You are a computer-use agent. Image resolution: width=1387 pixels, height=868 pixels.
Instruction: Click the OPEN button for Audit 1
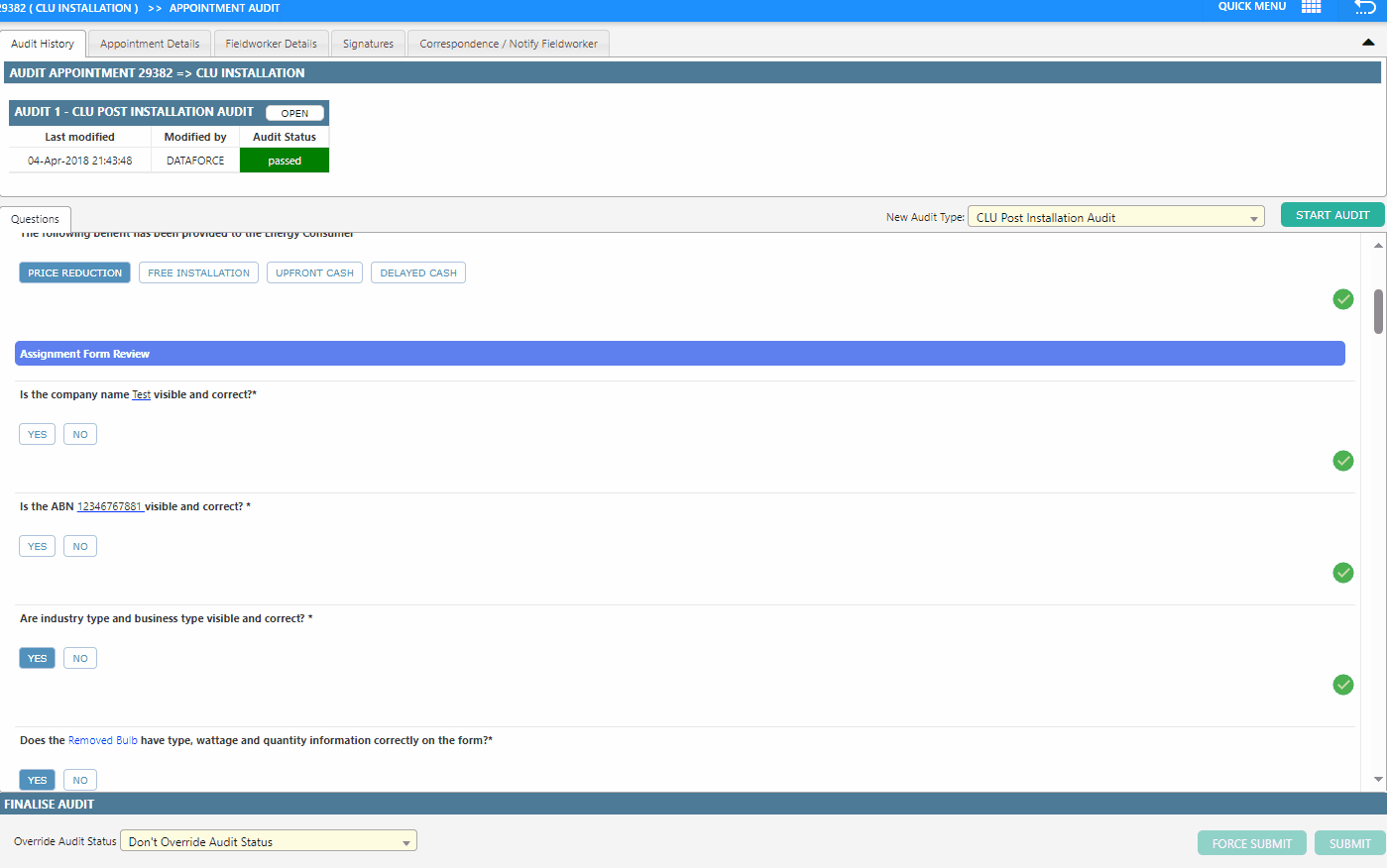tap(294, 113)
